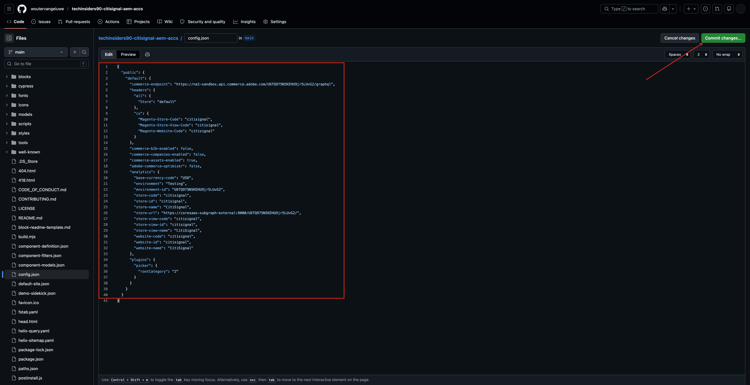Open the create new plus dropdown
The image size is (750, 385).
click(691, 9)
